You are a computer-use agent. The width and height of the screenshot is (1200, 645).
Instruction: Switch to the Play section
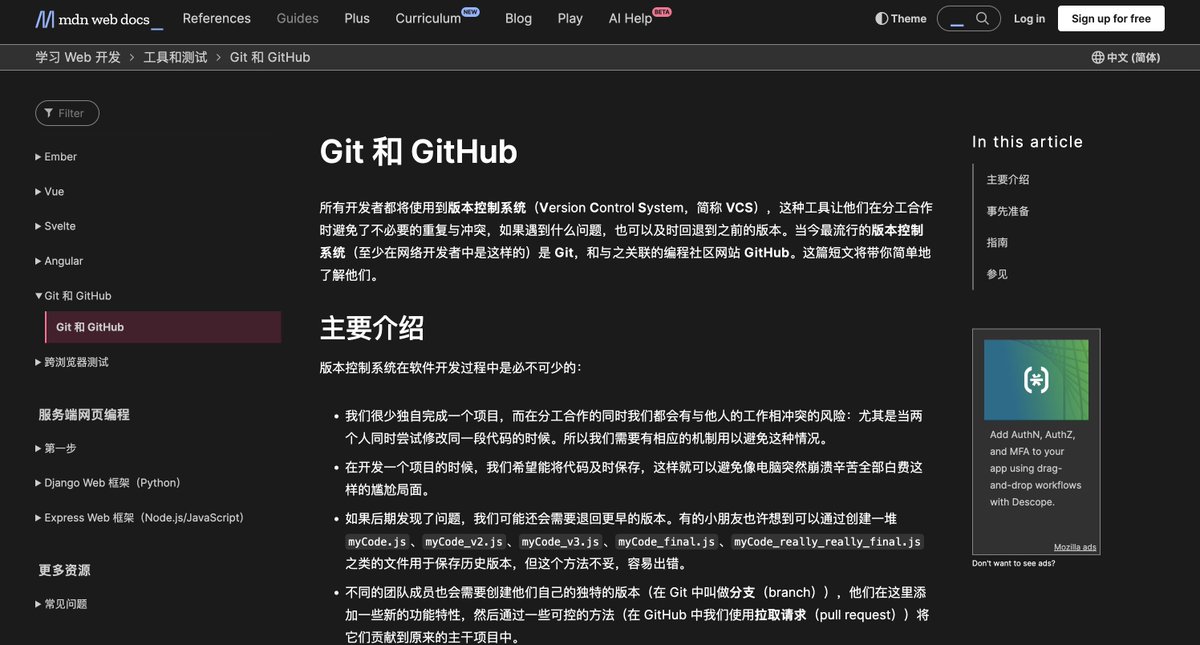click(570, 18)
